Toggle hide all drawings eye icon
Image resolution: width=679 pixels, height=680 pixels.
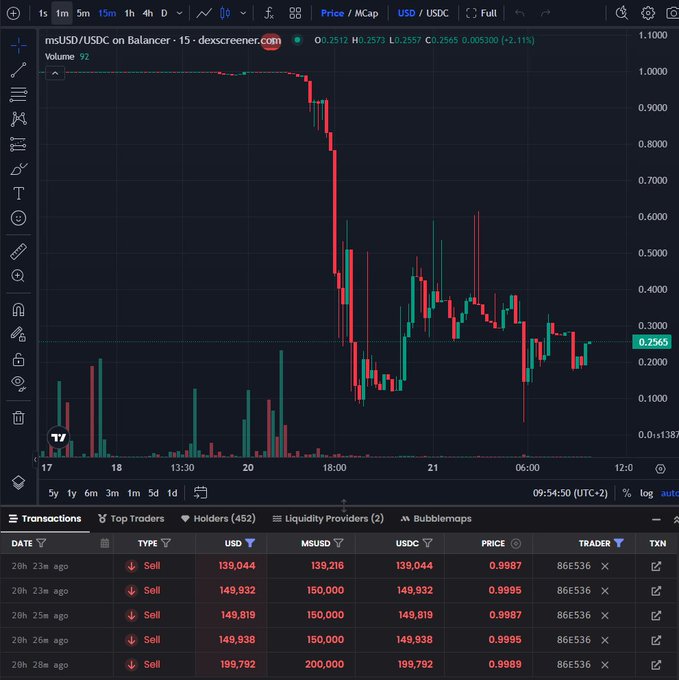click(18, 383)
